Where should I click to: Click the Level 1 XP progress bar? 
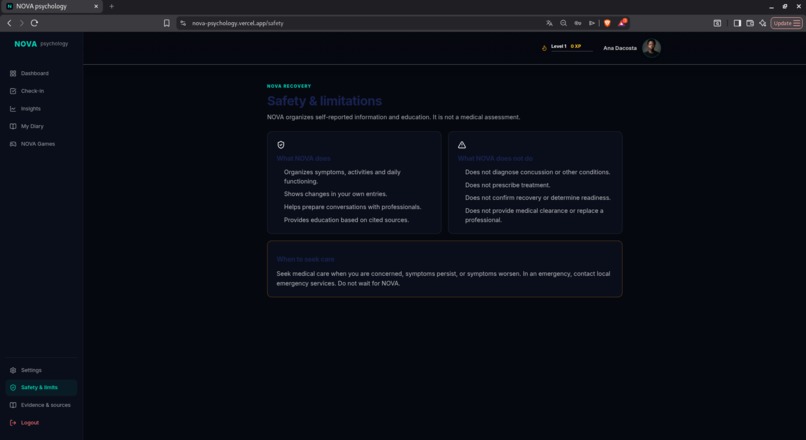click(572, 51)
